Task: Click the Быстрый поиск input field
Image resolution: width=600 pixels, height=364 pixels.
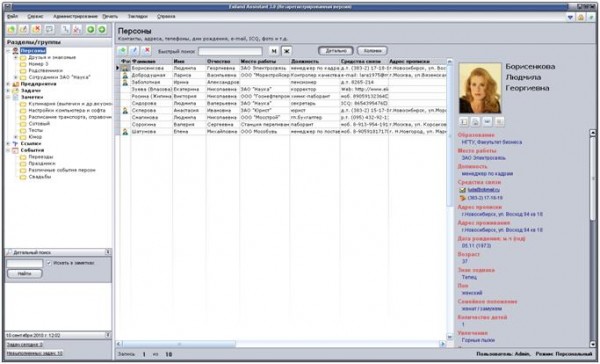Action: [x=230, y=51]
